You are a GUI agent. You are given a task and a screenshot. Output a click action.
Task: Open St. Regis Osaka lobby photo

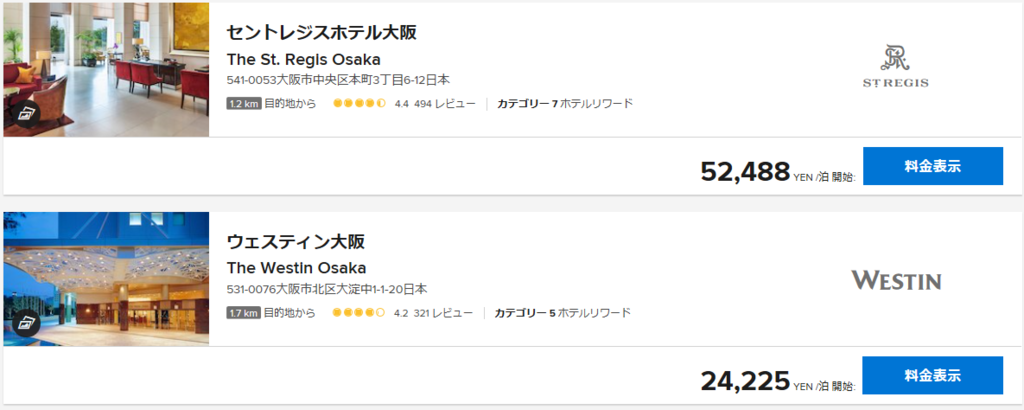tap(106, 69)
